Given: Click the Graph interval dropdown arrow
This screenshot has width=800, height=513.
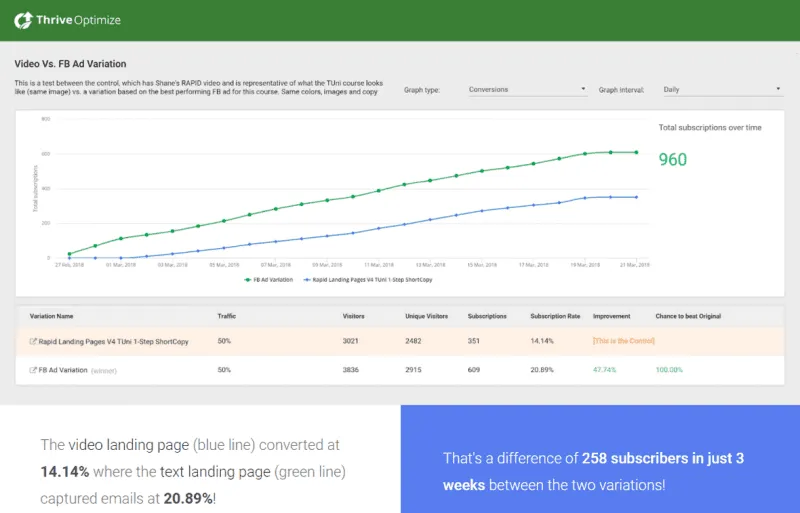Looking at the screenshot, I should coord(778,89).
